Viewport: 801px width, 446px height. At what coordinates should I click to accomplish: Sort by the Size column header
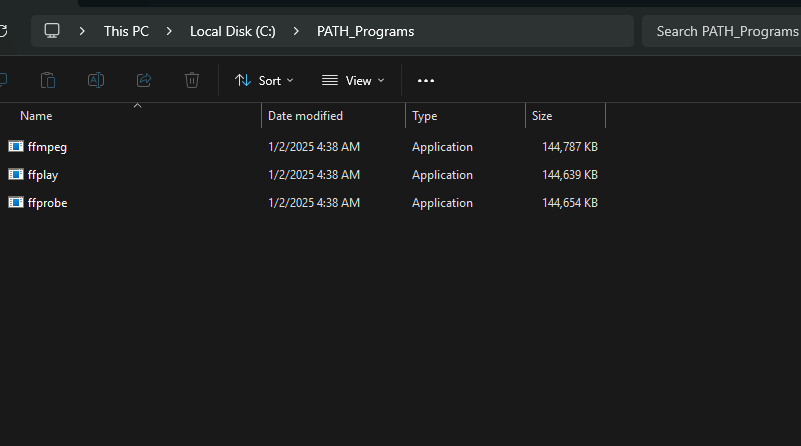point(542,116)
